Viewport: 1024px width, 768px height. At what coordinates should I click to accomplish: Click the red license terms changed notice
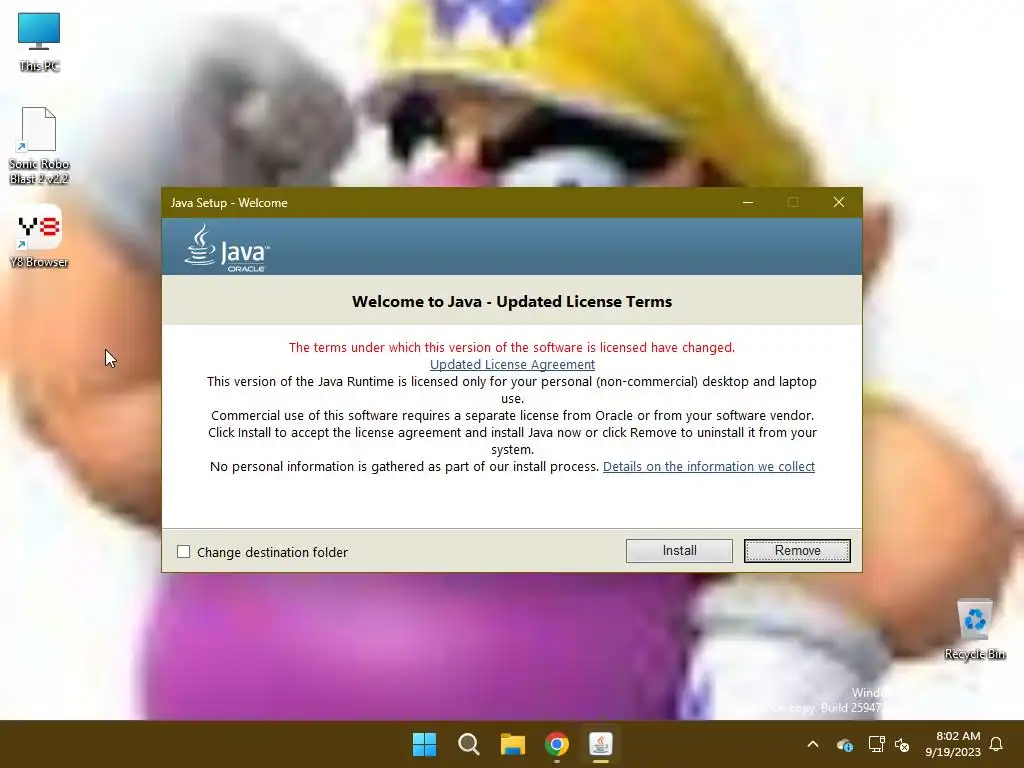[x=512, y=347]
